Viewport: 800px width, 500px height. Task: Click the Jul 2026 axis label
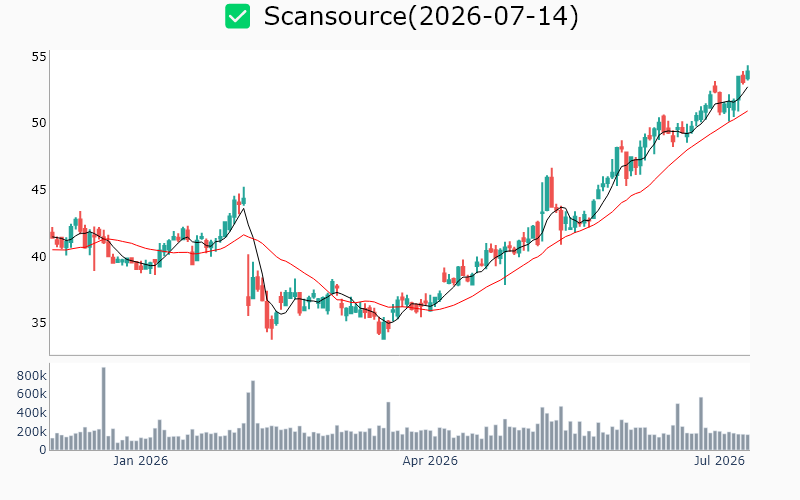click(719, 461)
